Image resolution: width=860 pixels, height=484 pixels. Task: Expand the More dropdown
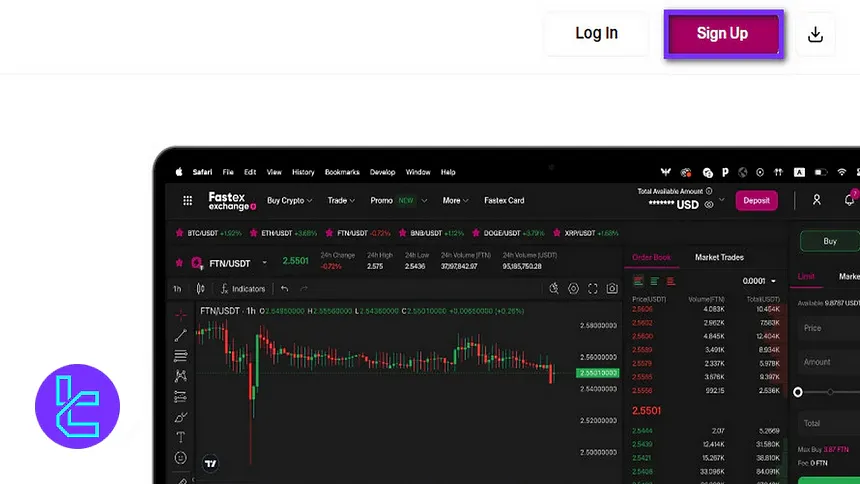(x=455, y=201)
